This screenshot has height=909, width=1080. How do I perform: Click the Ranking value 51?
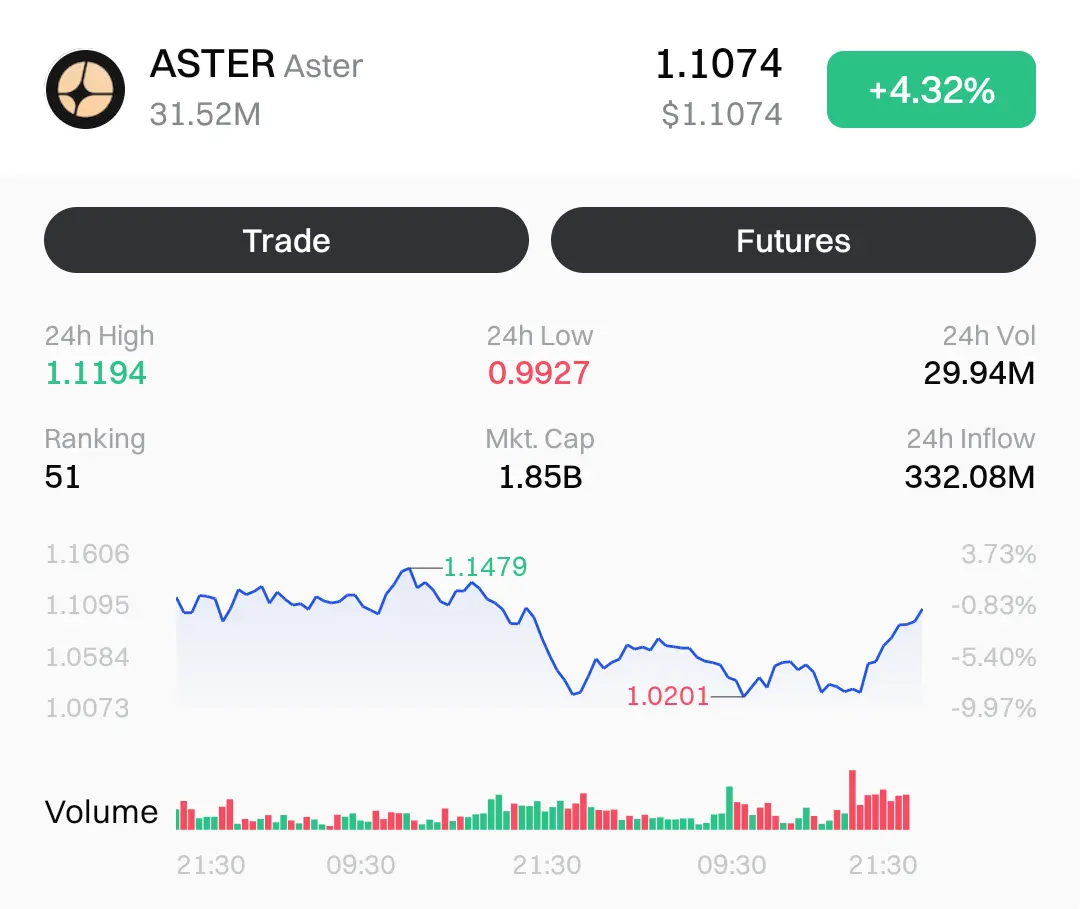[x=62, y=477]
